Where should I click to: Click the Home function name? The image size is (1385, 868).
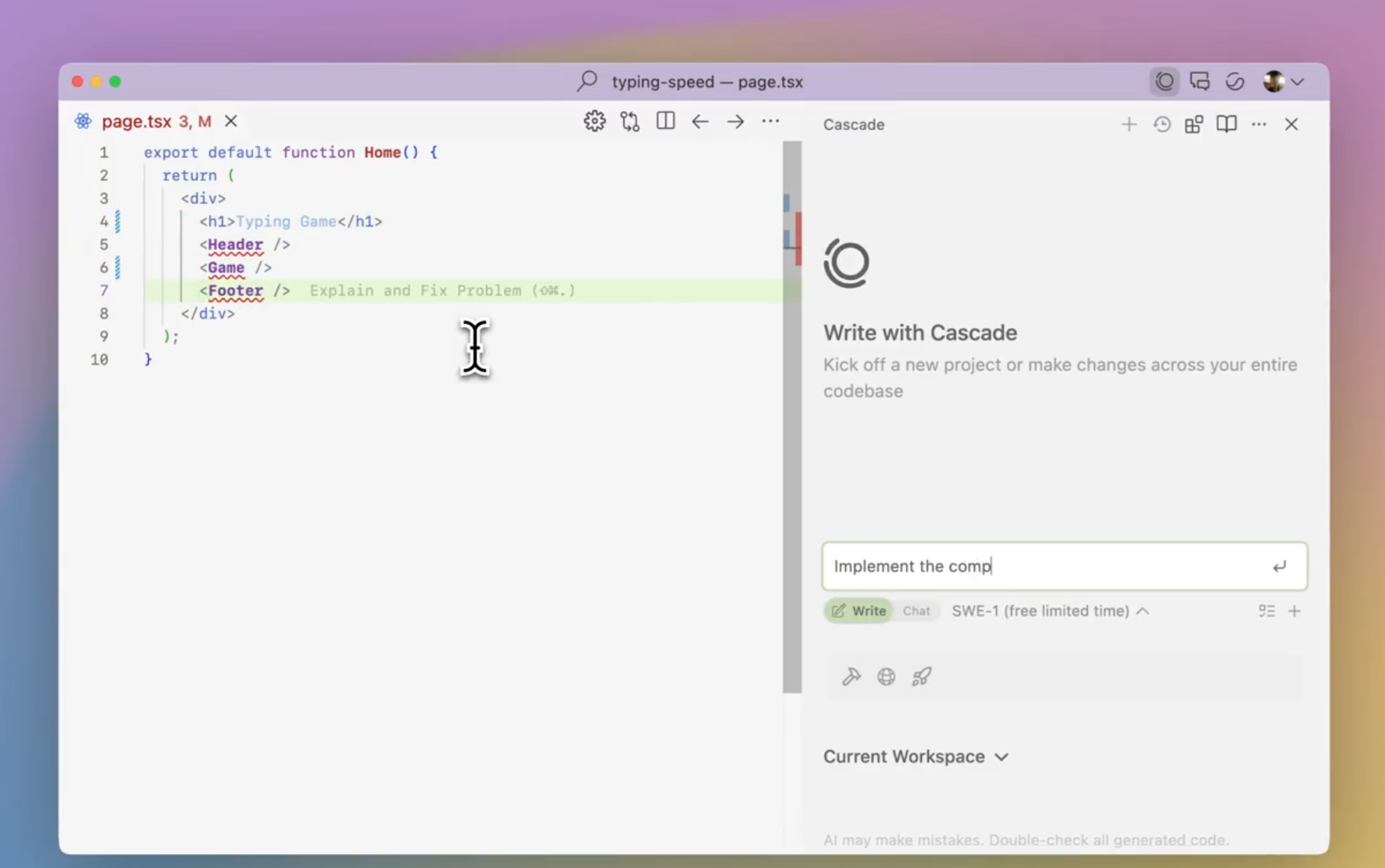pyautogui.click(x=383, y=153)
